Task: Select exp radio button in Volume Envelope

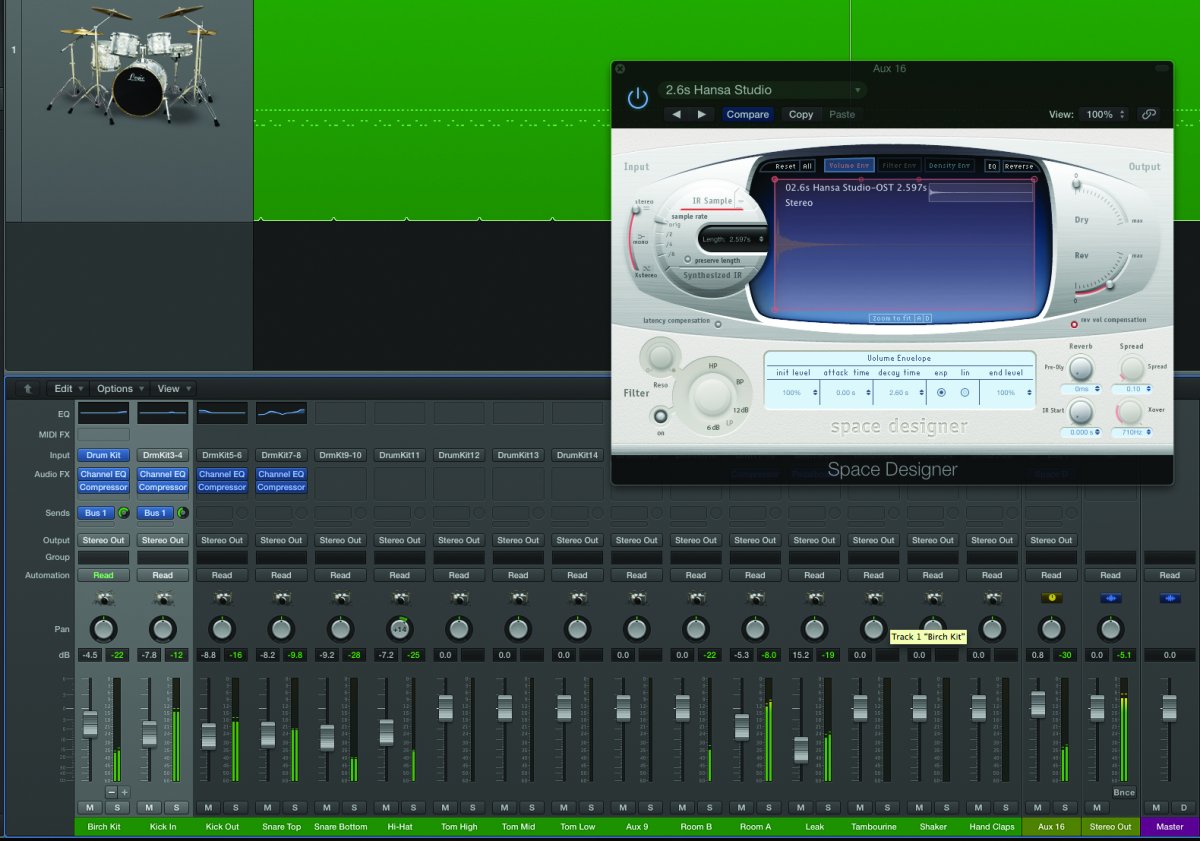Action: click(941, 393)
